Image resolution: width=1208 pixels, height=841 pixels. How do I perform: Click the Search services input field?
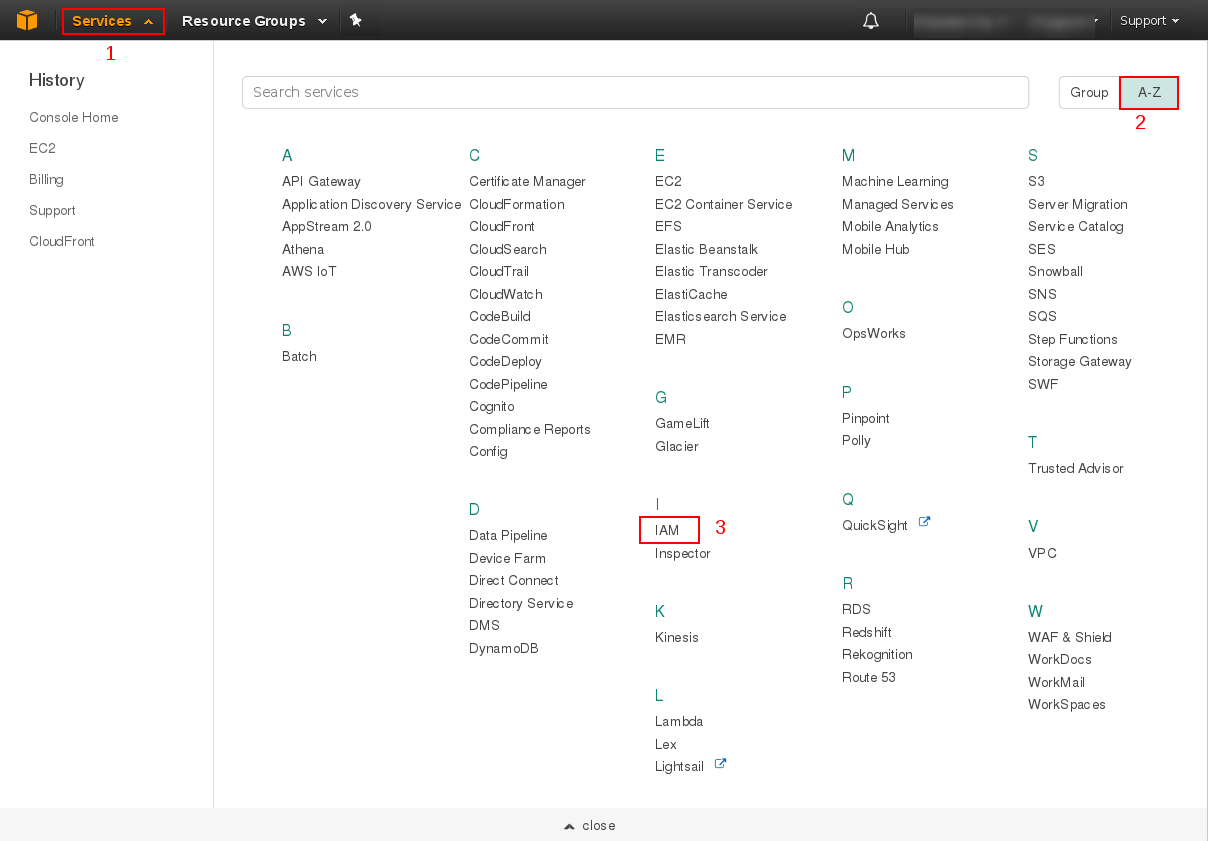point(635,92)
